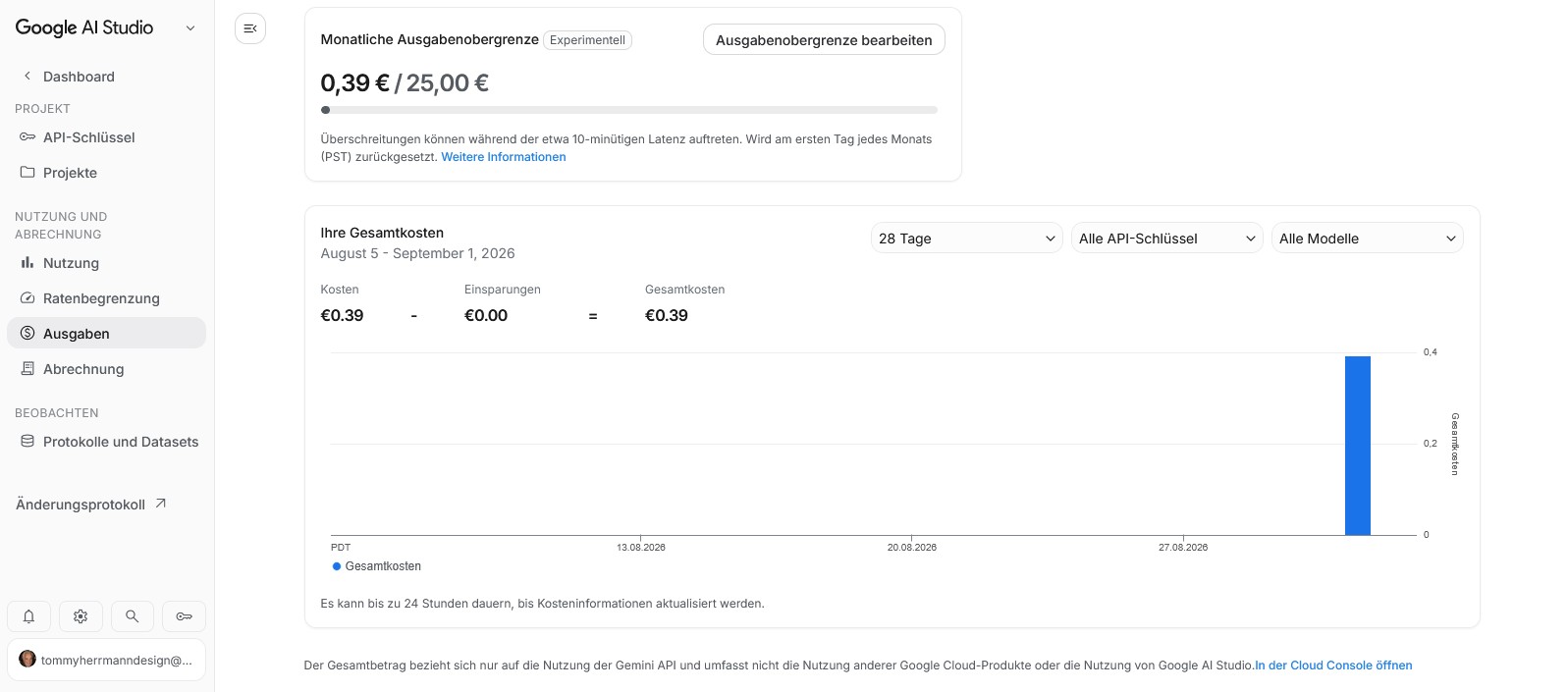The image size is (1568, 692).
Task: Open notifications bell icon
Action: [29, 616]
